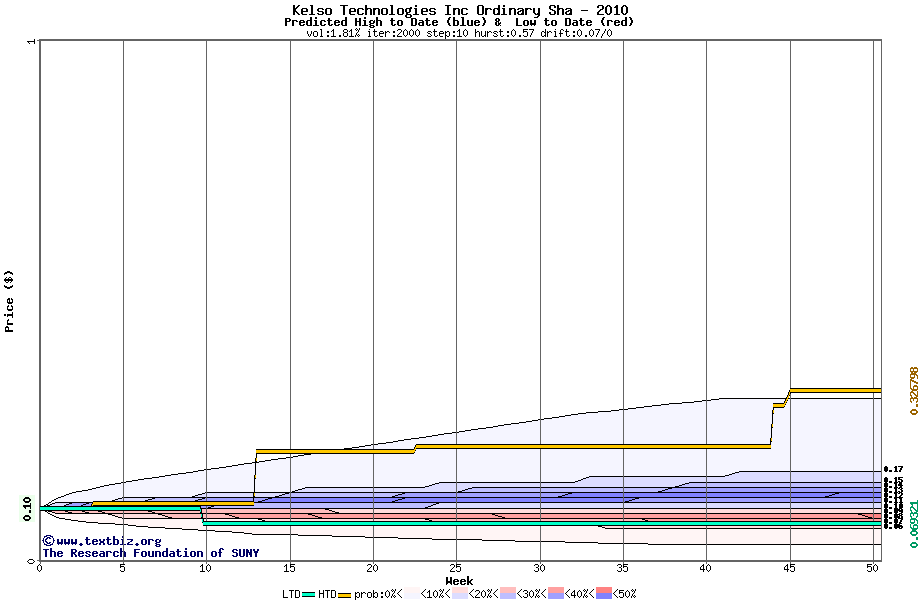Click the x-axis tick label '20'
This screenshot has height=600, width=920.
373,568
